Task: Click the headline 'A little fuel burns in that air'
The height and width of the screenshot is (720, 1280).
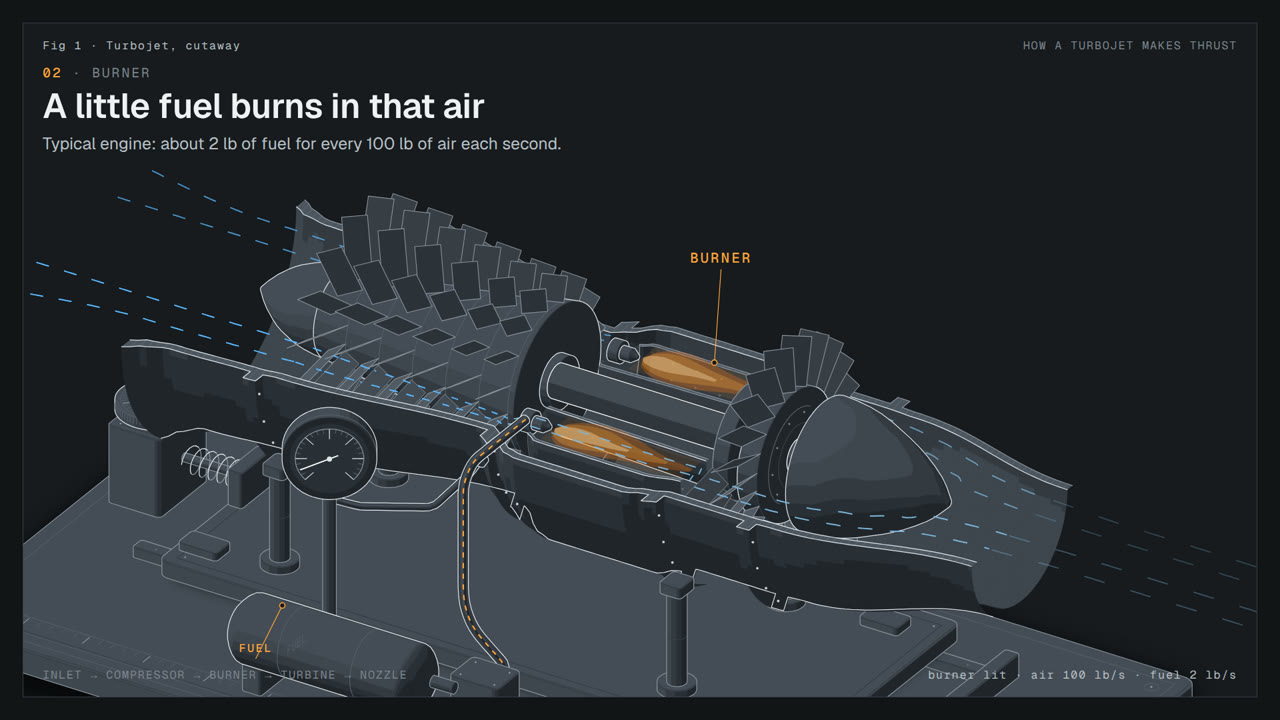Action: click(x=264, y=106)
